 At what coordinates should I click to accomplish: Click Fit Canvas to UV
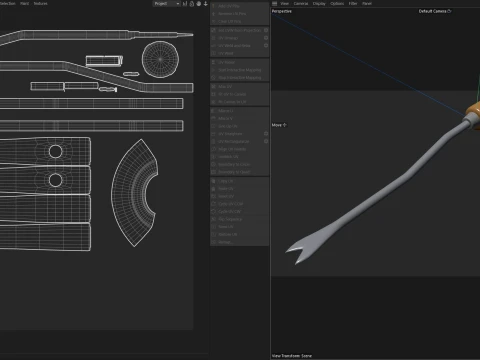point(239,102)
